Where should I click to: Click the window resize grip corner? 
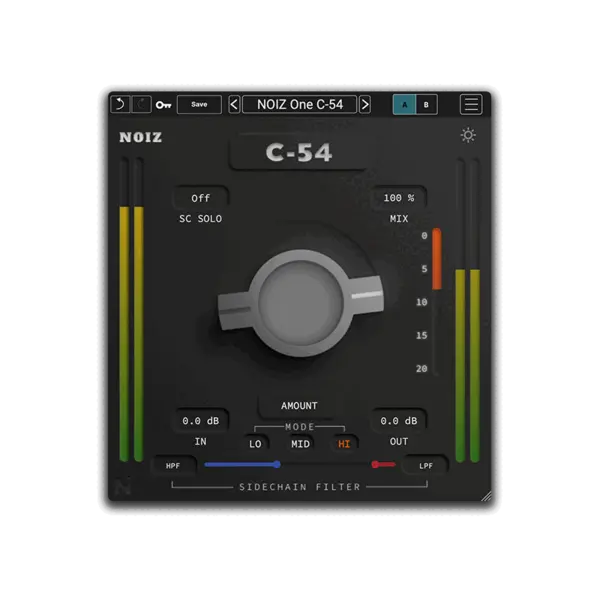486,496
